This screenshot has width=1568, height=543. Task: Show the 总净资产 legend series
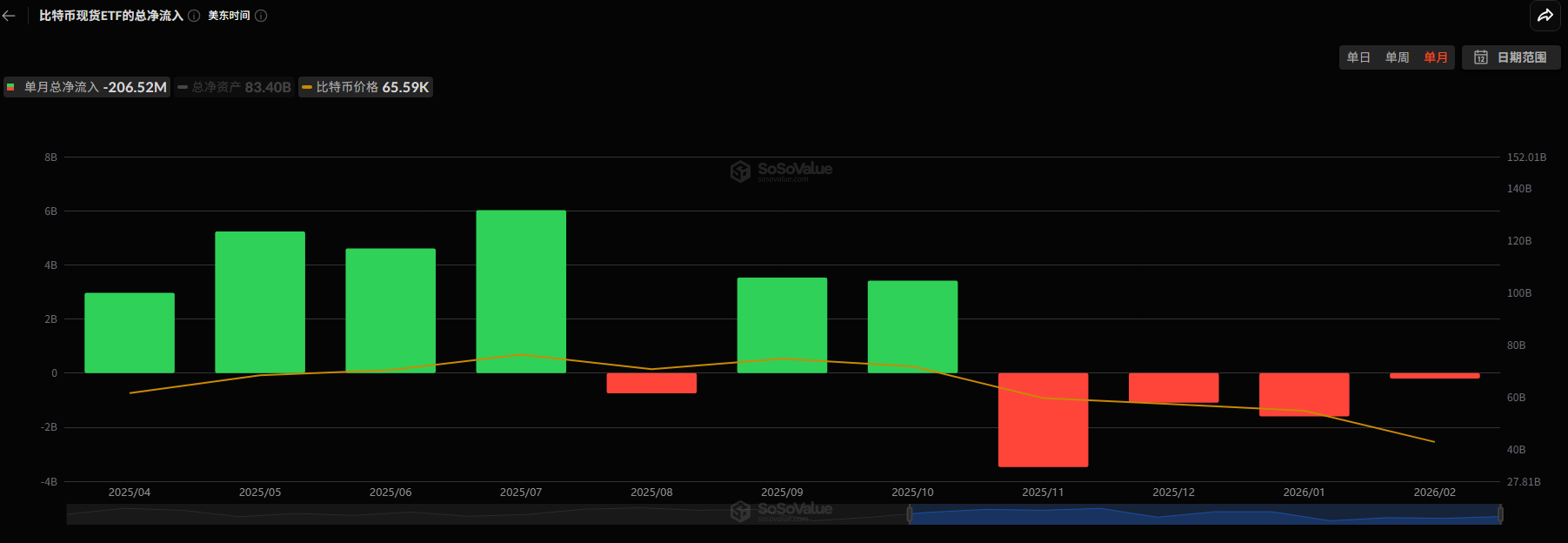[x=234, y=87]
